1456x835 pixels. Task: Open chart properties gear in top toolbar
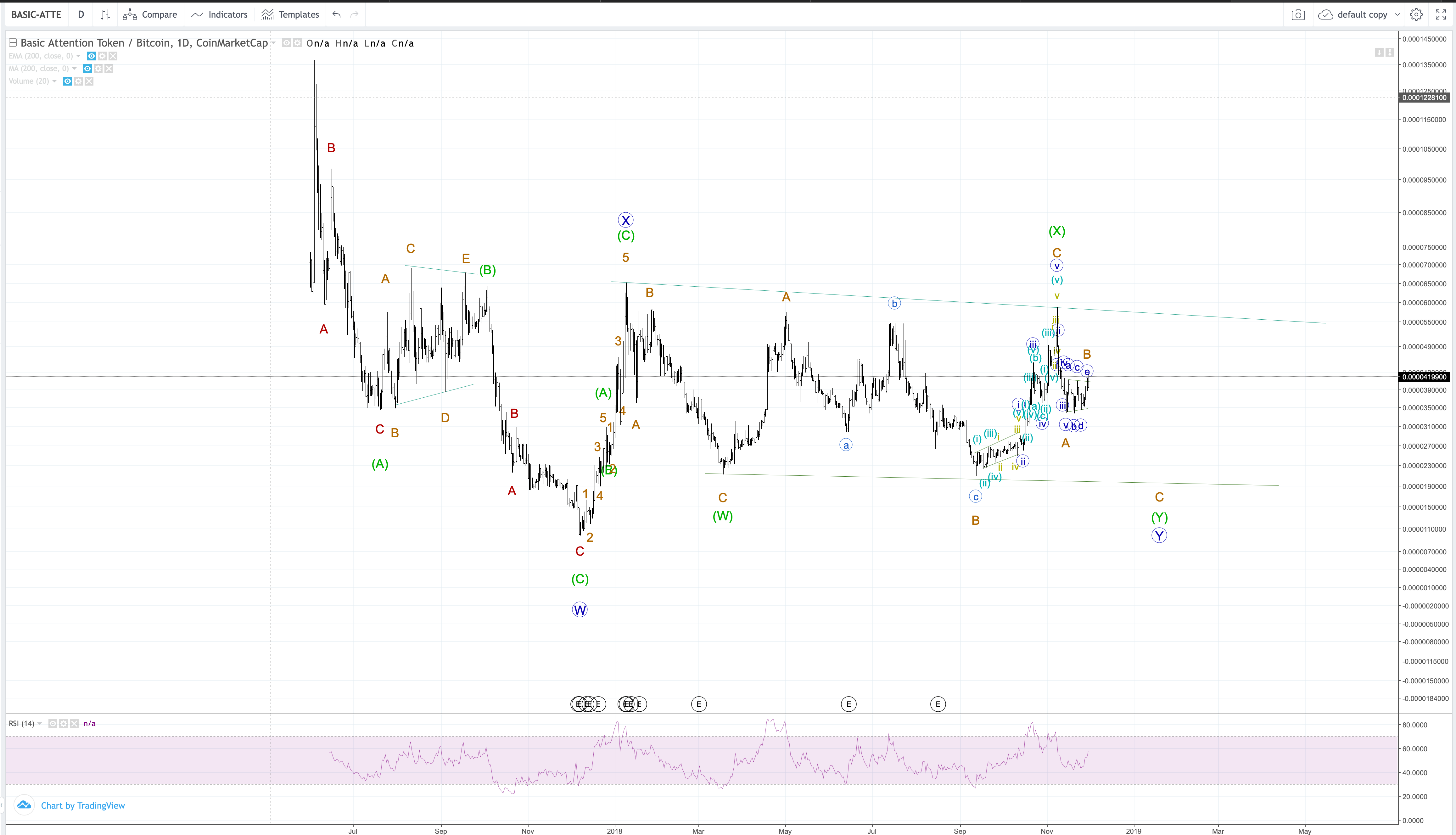pyautogui.click(x=1416, y=15)
